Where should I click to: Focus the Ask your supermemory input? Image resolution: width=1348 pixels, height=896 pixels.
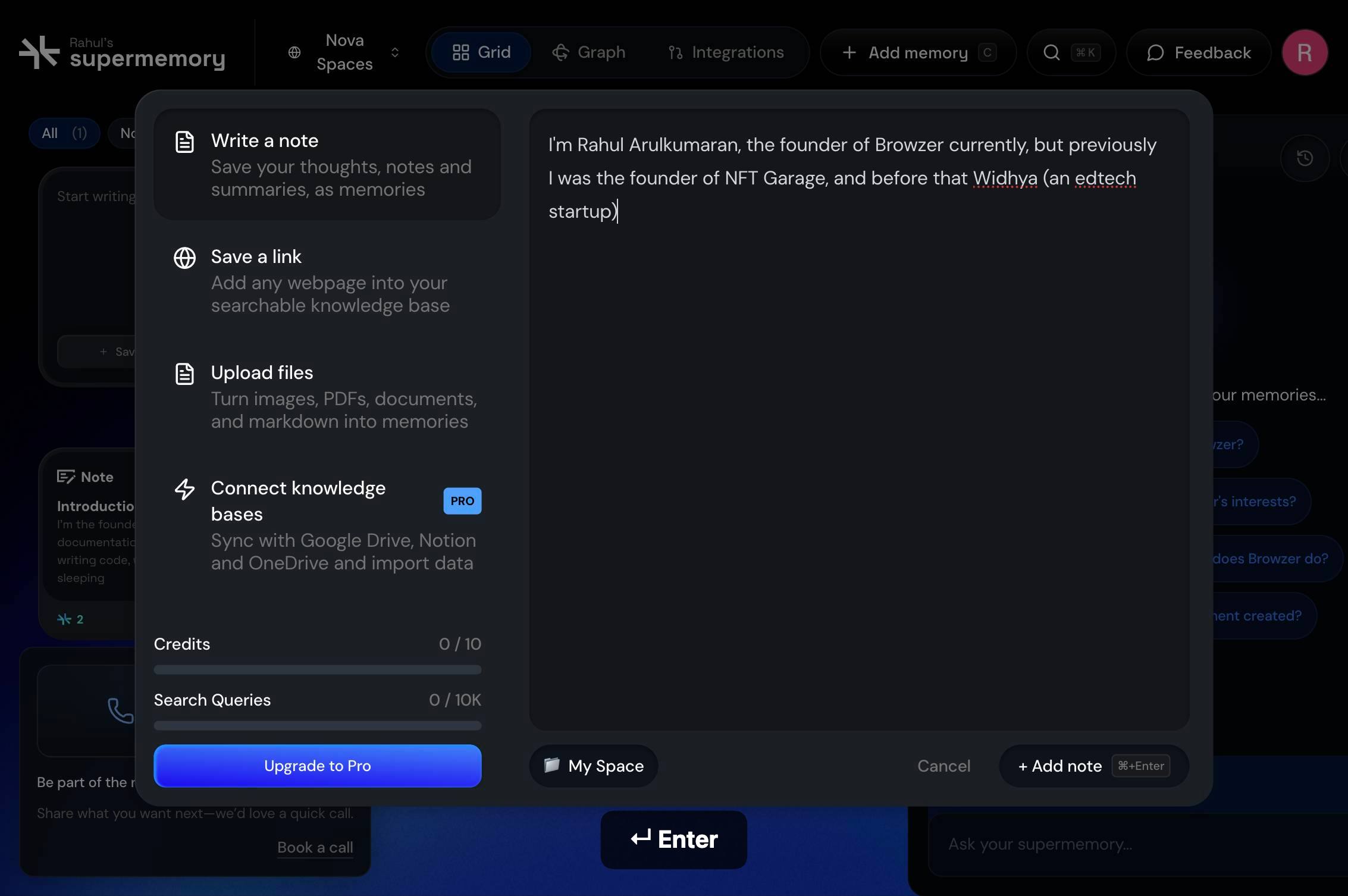pyautogui.click(x=1137, y=844)
